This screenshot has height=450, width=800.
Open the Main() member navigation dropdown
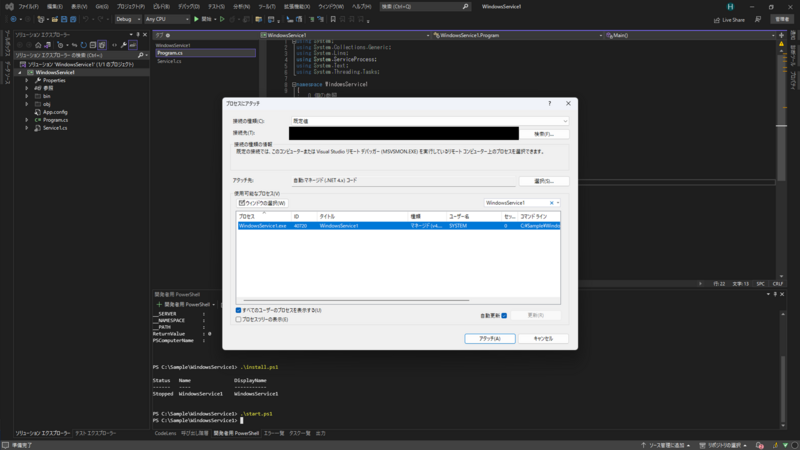click(x=690, y=35)
